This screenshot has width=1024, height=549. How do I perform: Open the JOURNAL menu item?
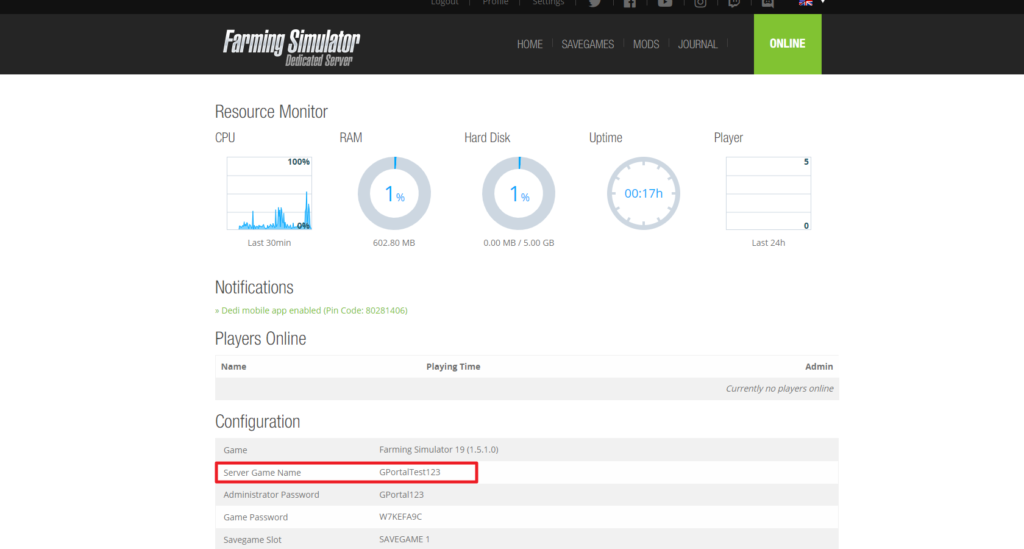(697, 44)
